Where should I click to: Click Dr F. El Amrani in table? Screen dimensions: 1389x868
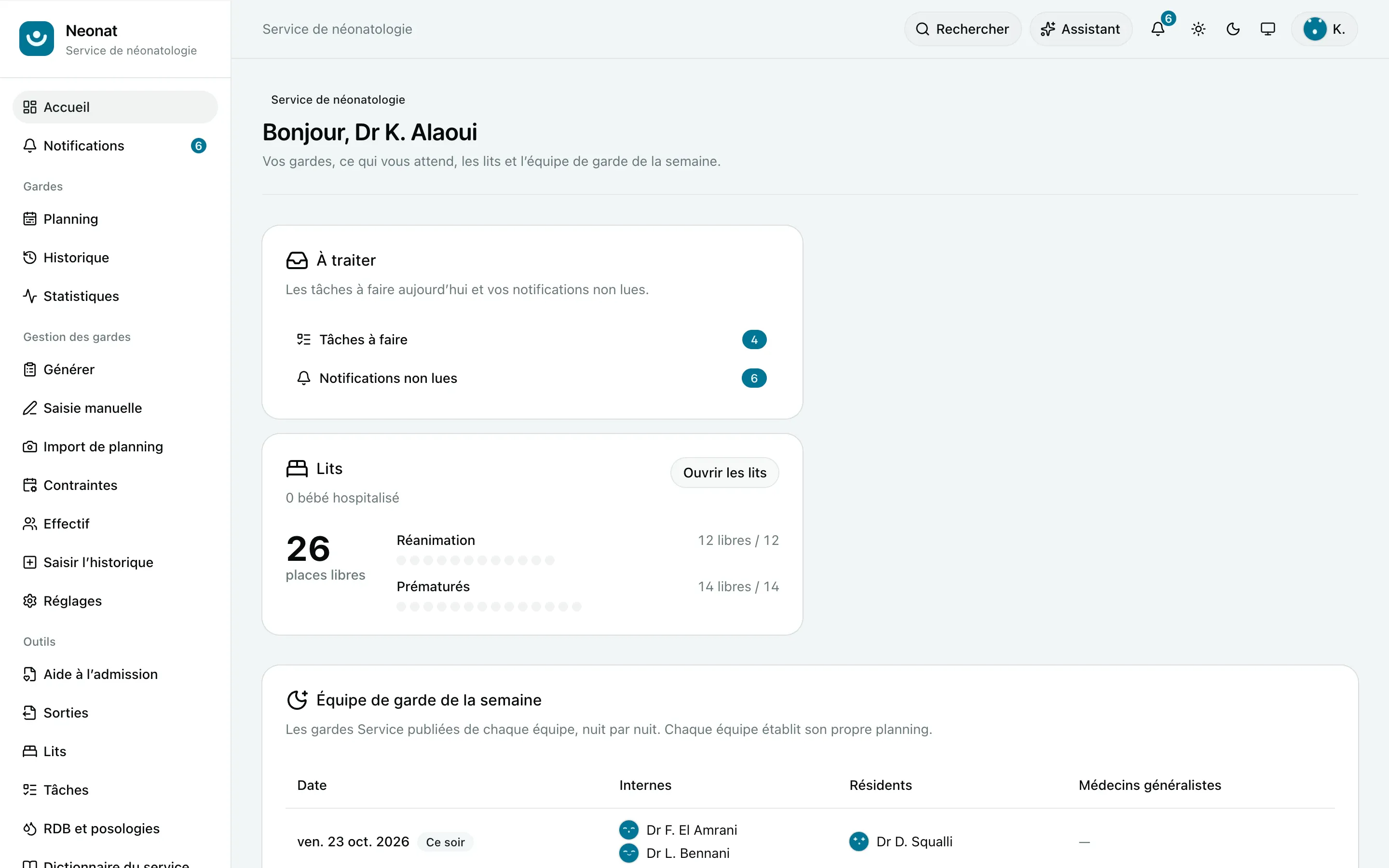[679, 830]
